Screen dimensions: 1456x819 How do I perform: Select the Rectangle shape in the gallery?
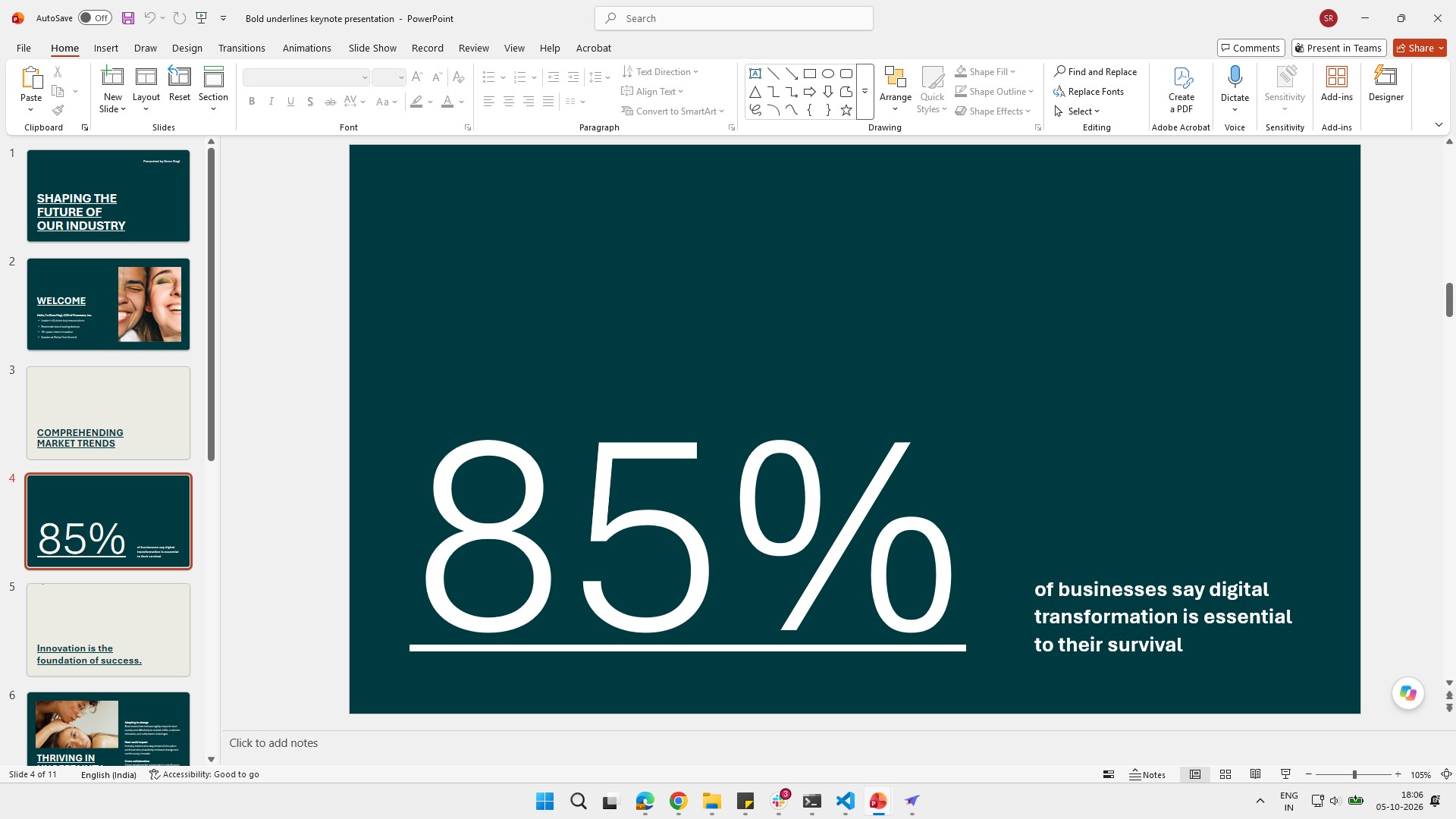point(810,74)
